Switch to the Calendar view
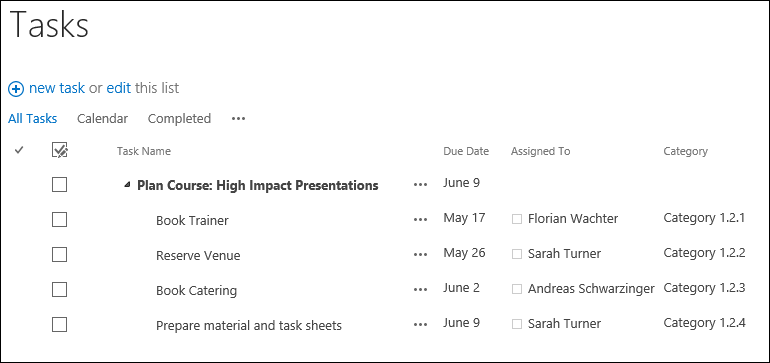770x363 pixels. pos(103,119)
